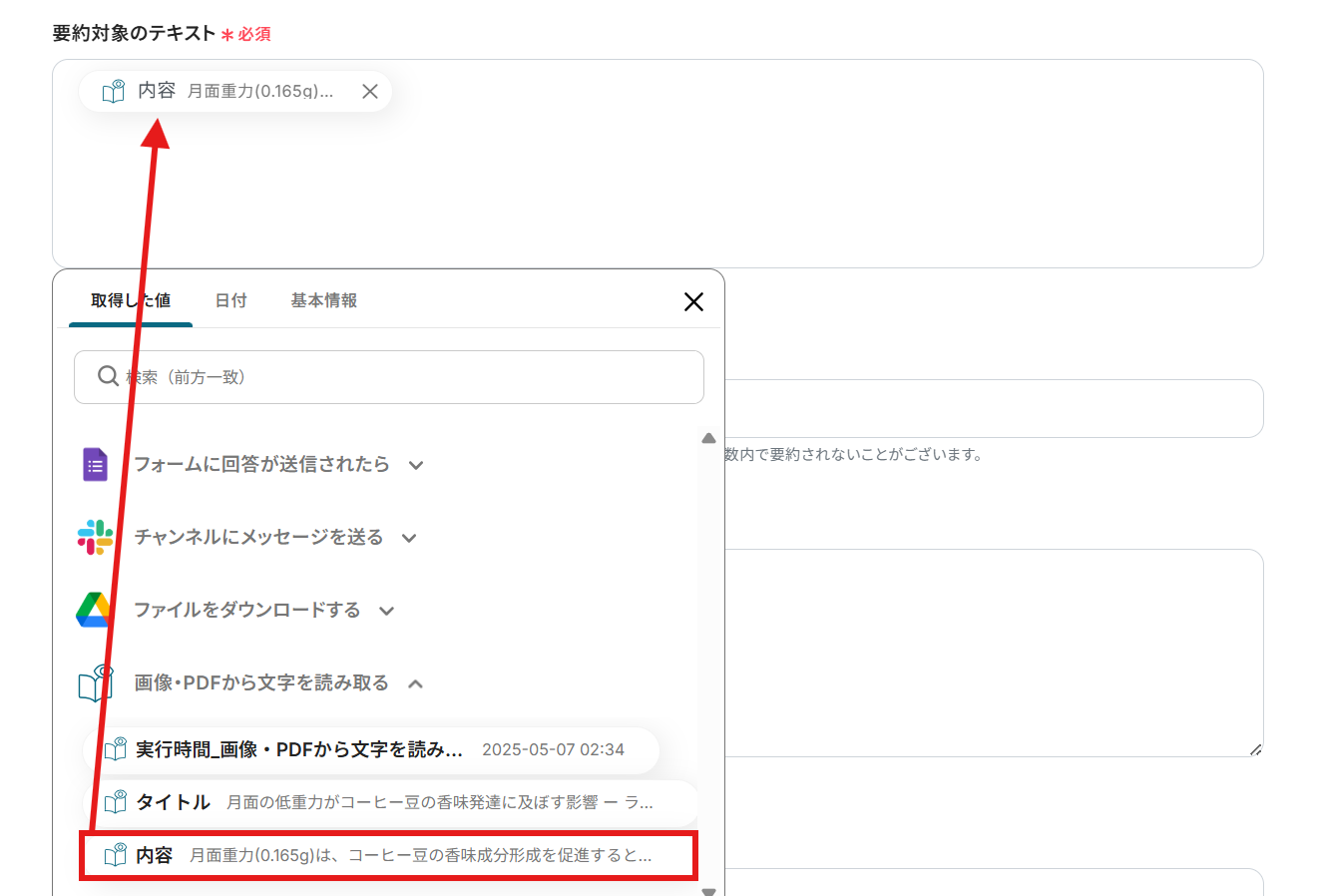Pick the 実行時間 value dated 2025-05-07
1318x896 pixels.
tap(371, 750)
